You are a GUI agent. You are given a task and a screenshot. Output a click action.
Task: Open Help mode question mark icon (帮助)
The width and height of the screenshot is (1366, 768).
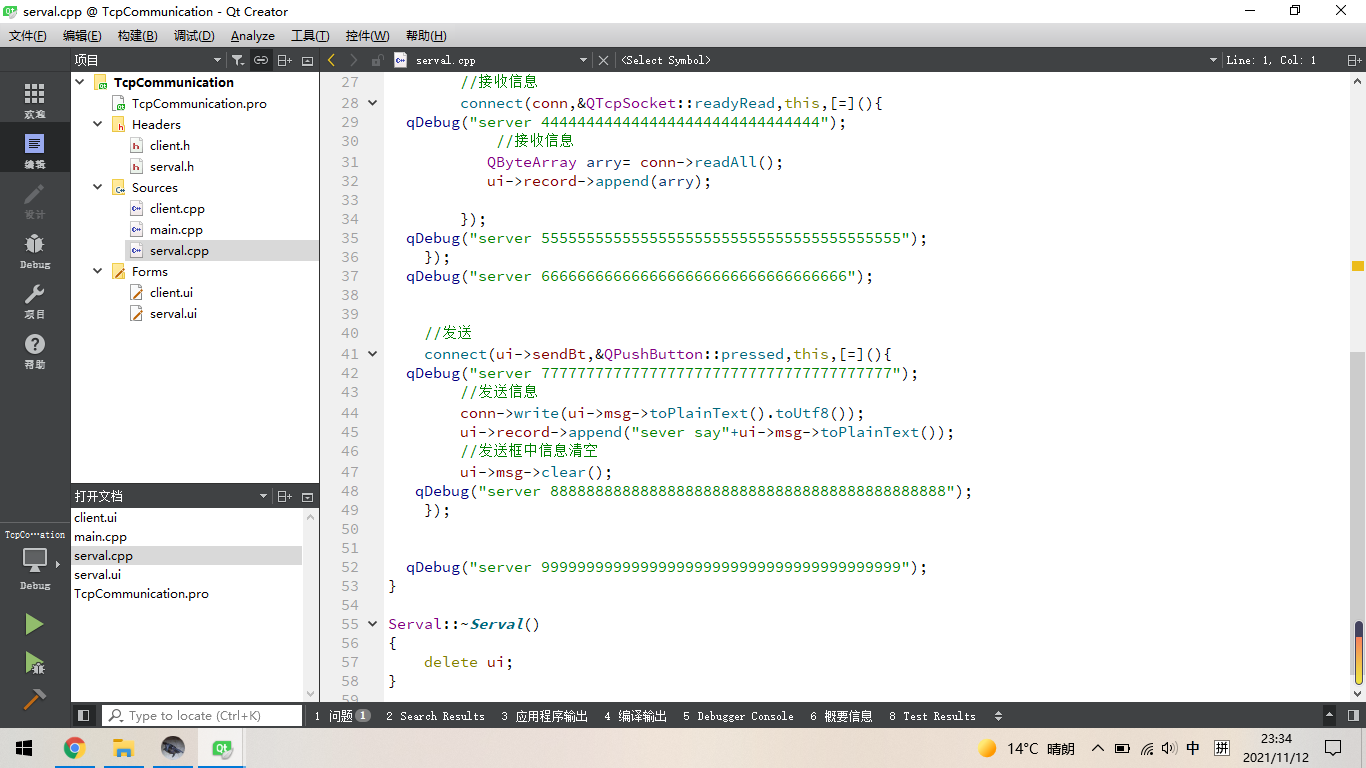(34, 350)
